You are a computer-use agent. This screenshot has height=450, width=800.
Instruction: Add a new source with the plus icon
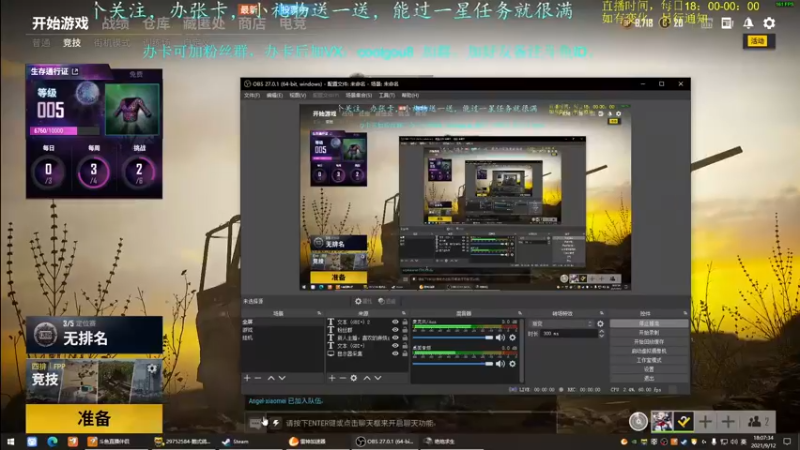[332, 378]
